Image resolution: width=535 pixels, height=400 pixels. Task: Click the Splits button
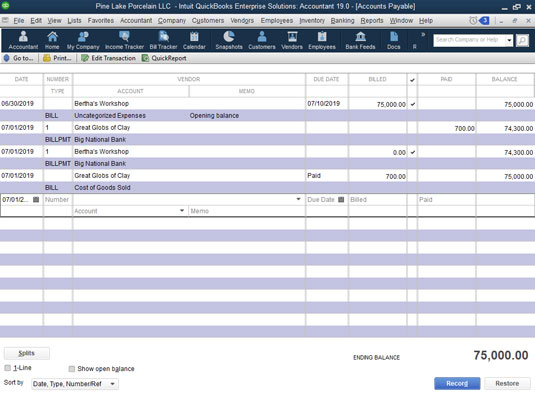click(27, 353)
